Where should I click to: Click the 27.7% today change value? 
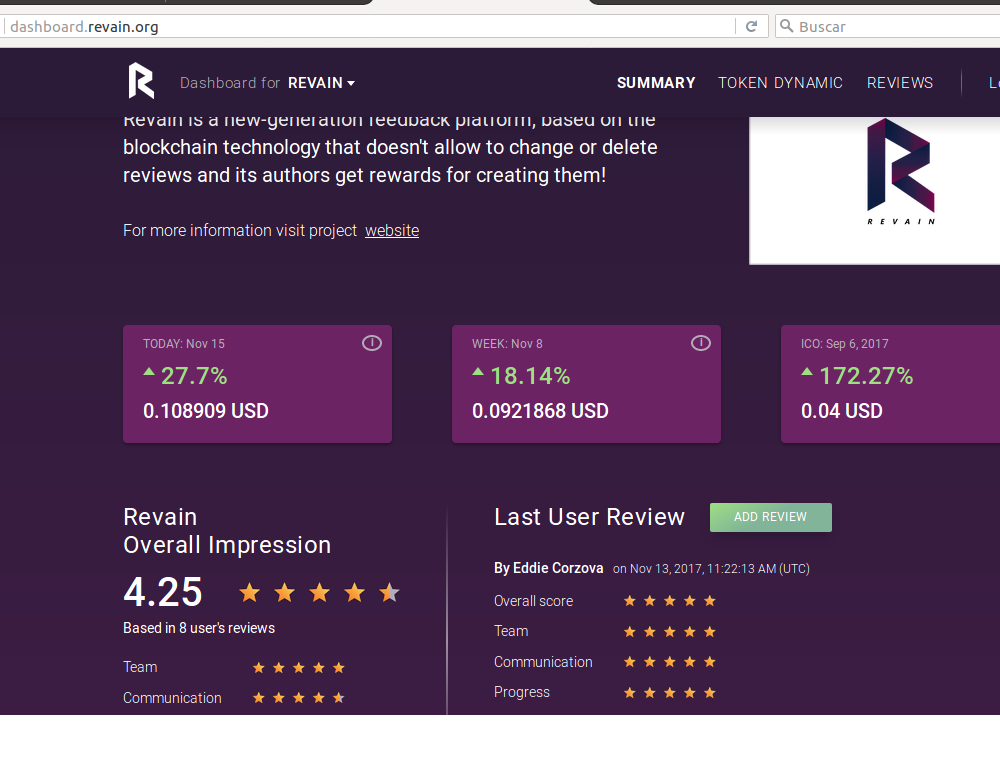coord(194,376)
